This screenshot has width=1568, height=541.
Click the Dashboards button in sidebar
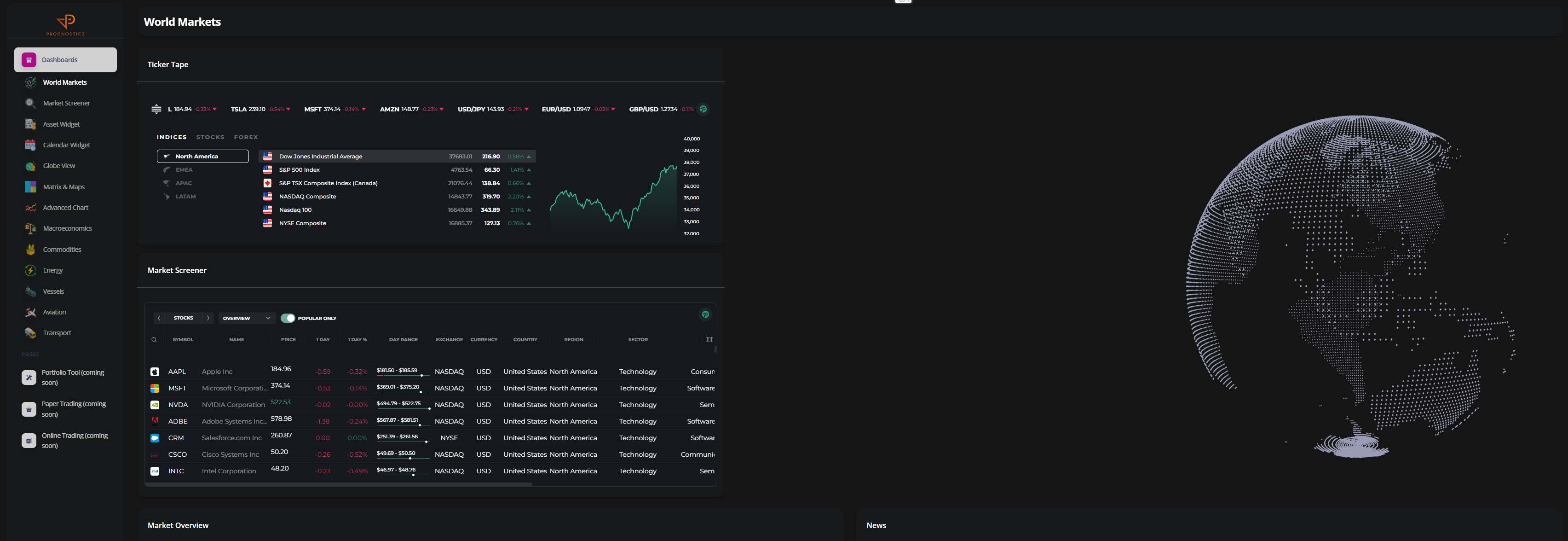click(66, 60)
